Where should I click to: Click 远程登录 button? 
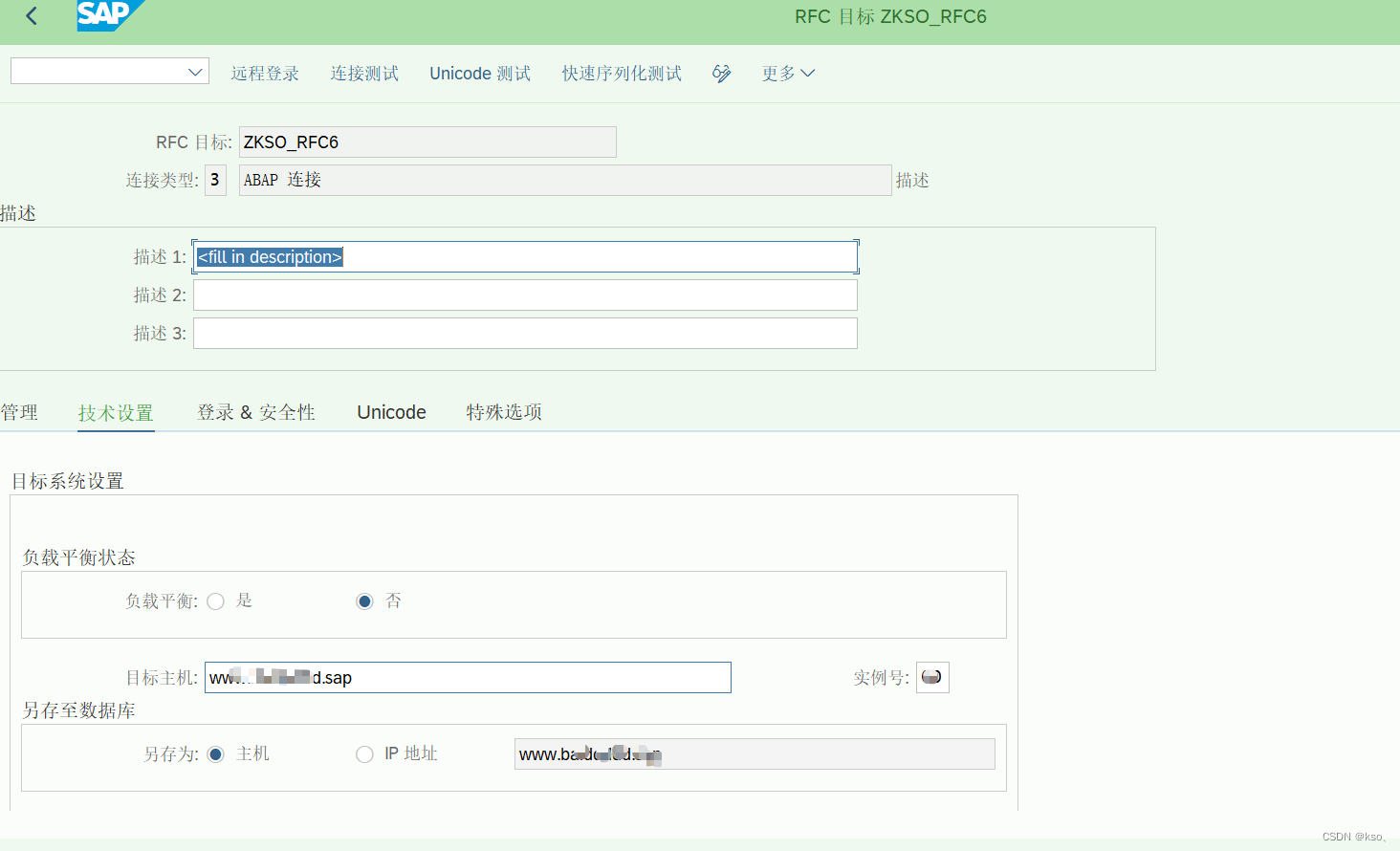265,74
